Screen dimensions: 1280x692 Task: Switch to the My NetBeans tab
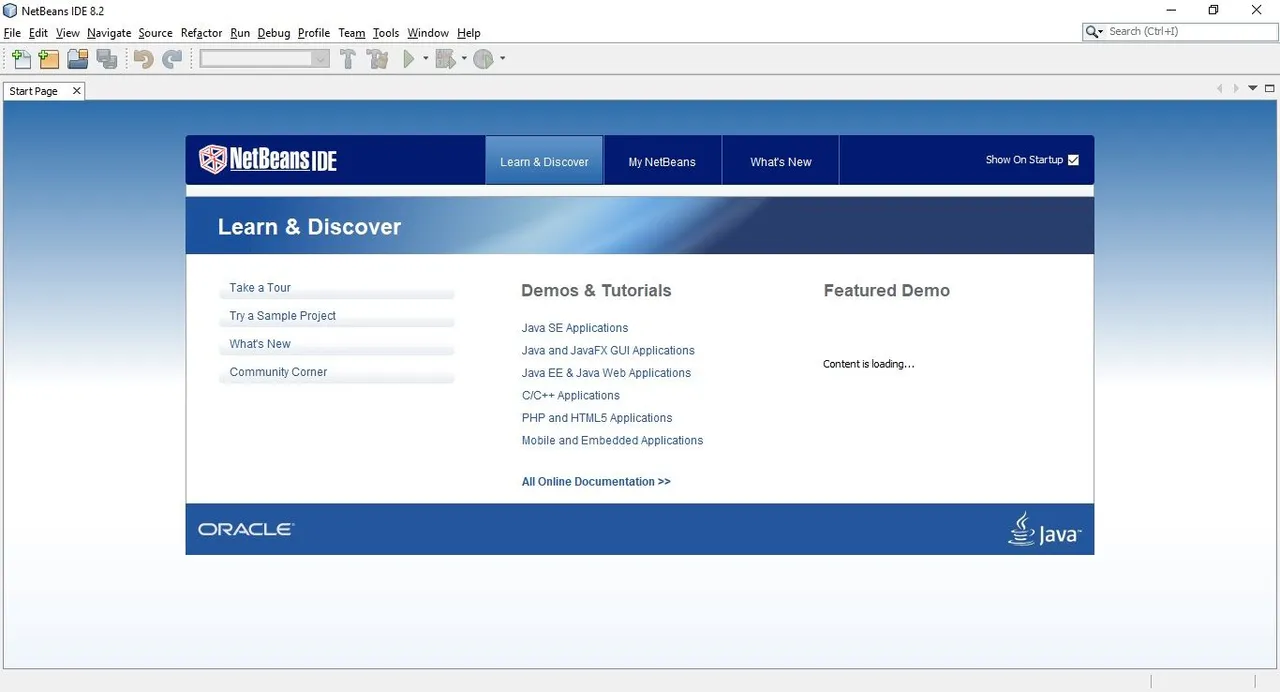pos(662,161)
